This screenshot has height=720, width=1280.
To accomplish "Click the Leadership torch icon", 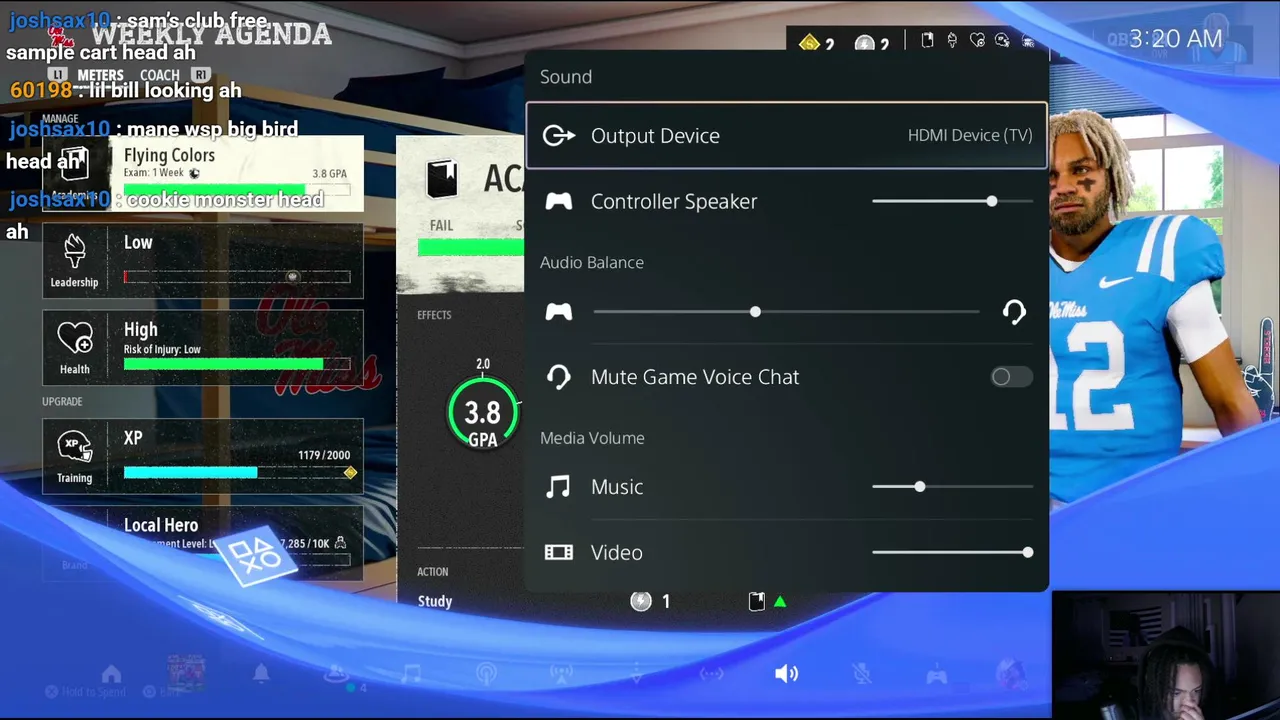I will pos(75,253).
